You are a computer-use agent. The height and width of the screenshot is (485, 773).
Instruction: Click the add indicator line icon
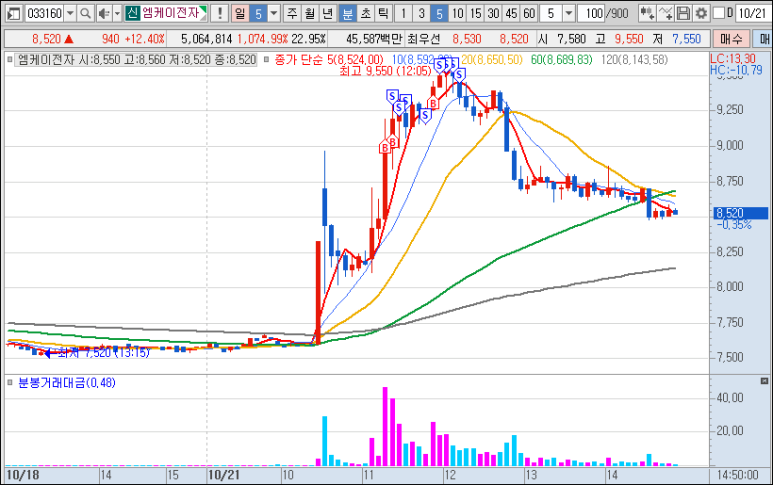click(665, 13)
